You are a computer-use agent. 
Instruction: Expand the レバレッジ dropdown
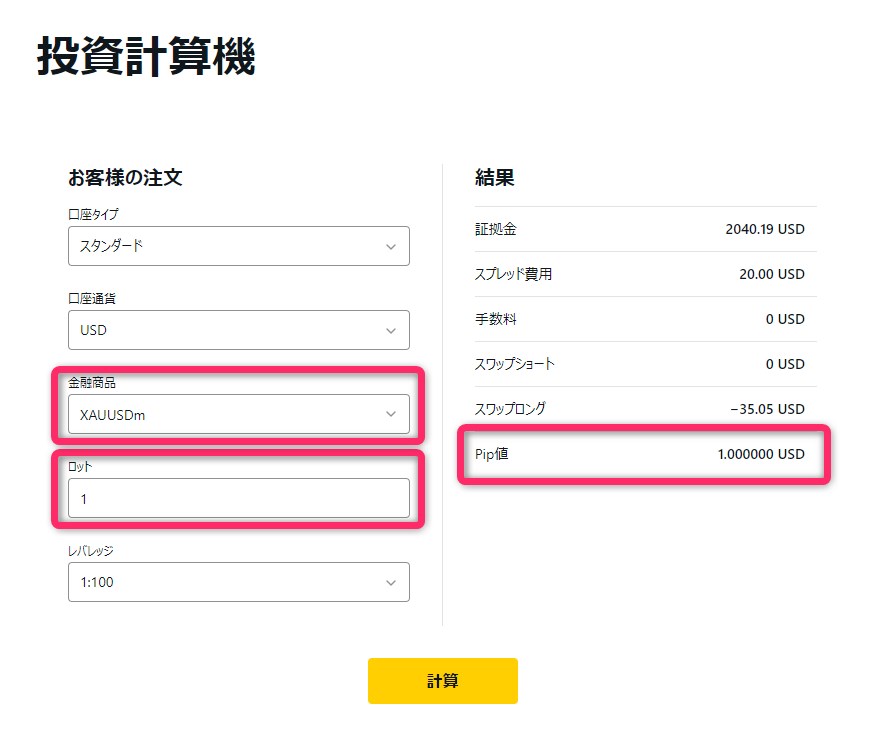point(238,582)
